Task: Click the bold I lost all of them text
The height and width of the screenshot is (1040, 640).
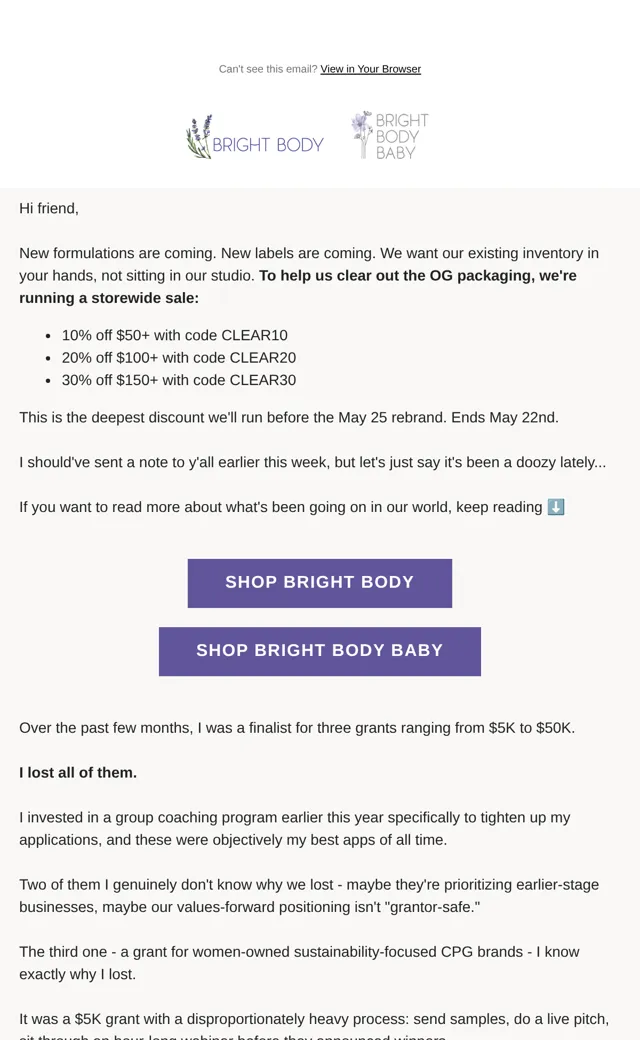Action: 78,773
